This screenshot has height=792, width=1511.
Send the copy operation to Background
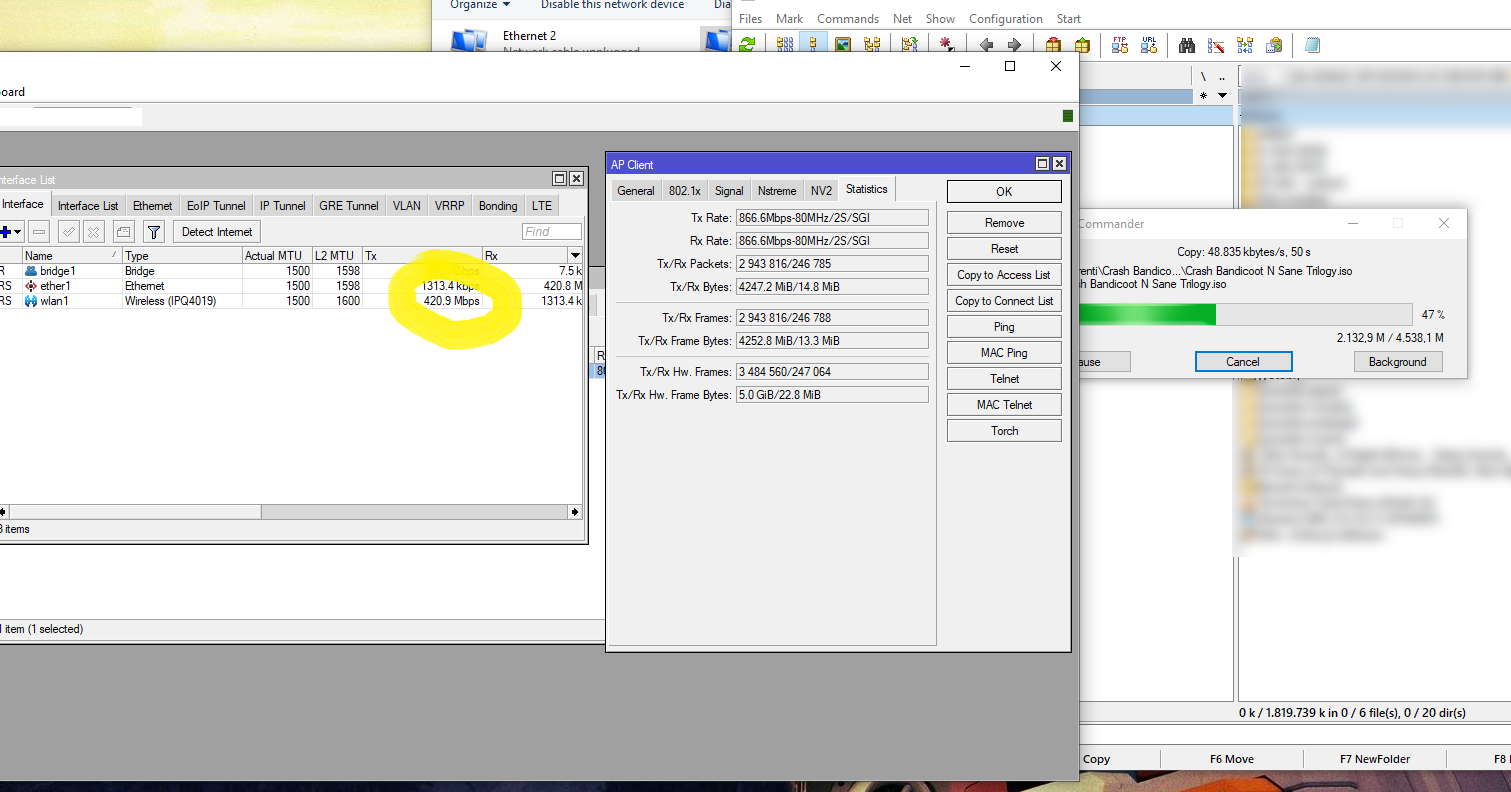click(1398, 361)
